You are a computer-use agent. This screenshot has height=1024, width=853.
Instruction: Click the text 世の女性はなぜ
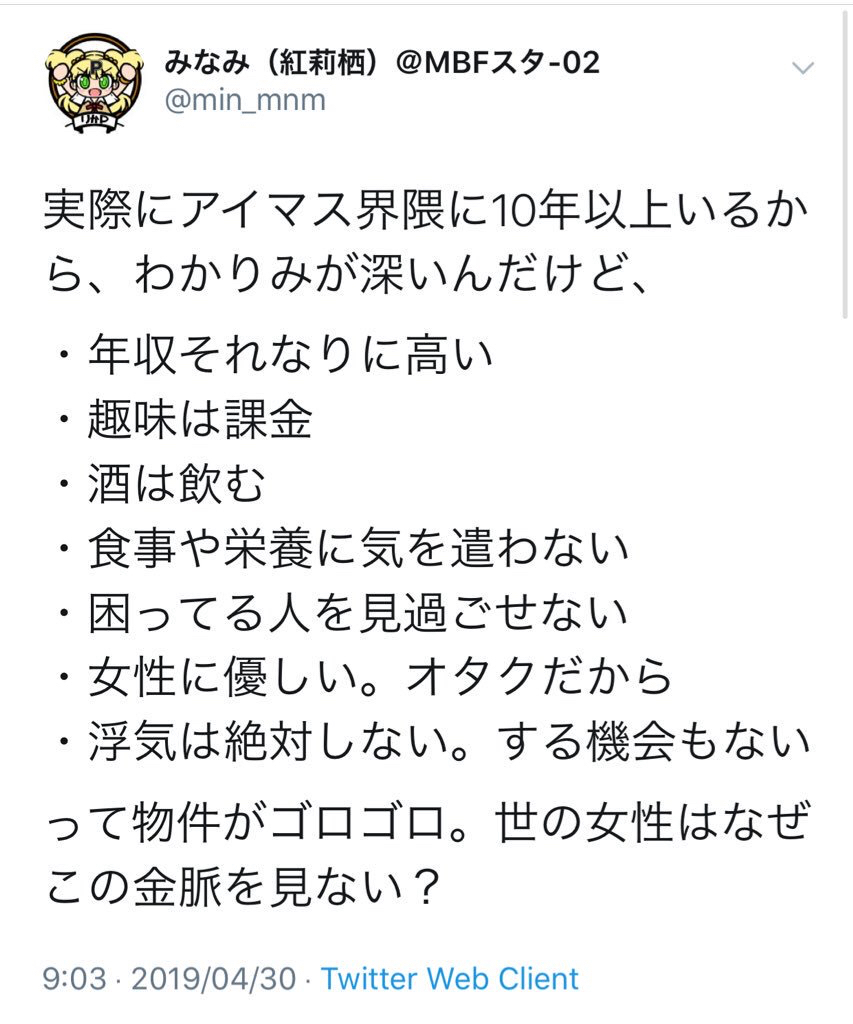(652, 821)
